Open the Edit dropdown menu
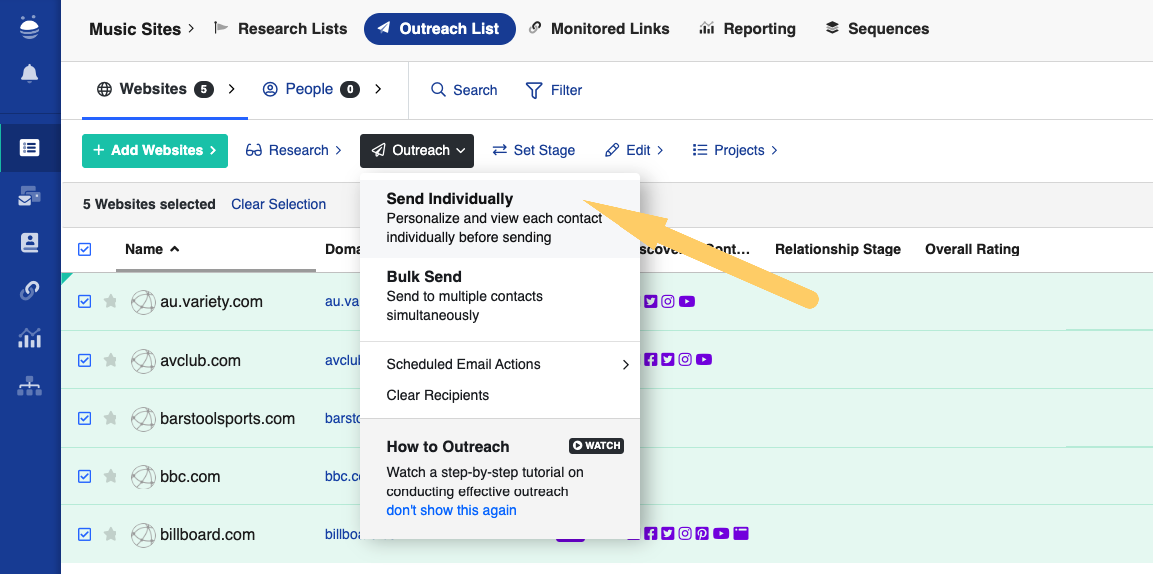The width and height of the screenshot is (1153, 574). point(635,150)
